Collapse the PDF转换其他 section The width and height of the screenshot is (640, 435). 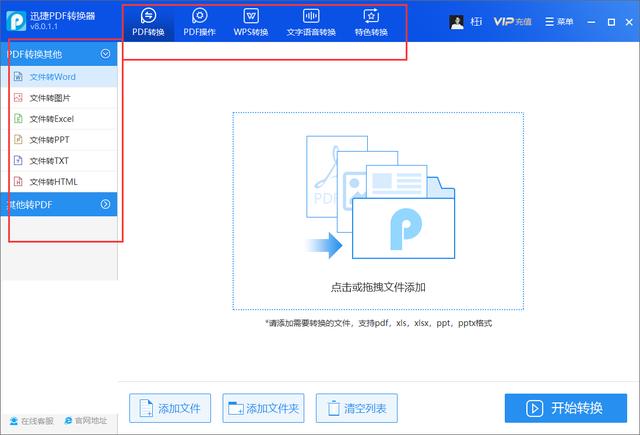(105, 54)
